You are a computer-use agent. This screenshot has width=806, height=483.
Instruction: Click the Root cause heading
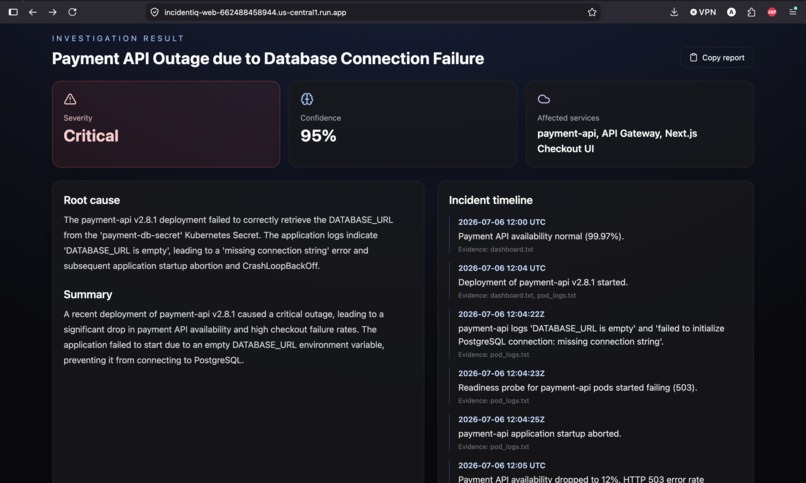pyautogui.click(x=91, y=200)
